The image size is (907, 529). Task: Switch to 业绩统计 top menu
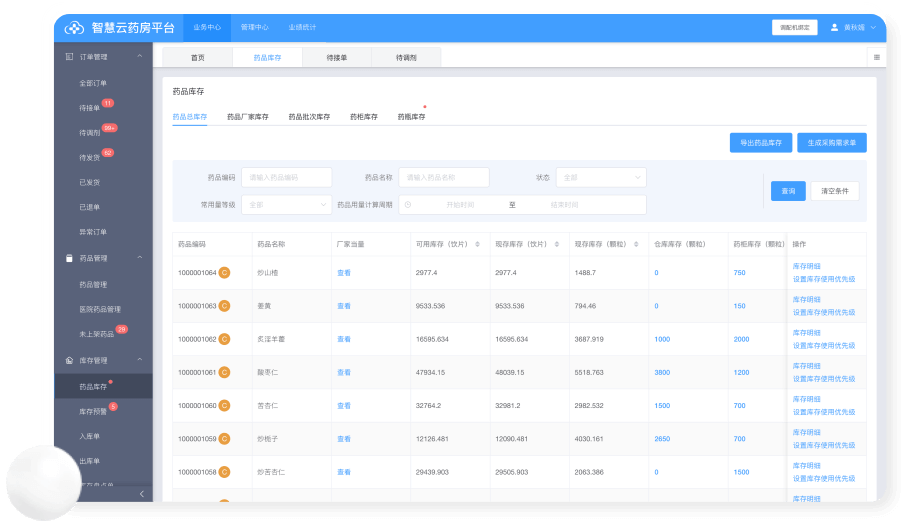pyautogui.click(x=302, y=27)
